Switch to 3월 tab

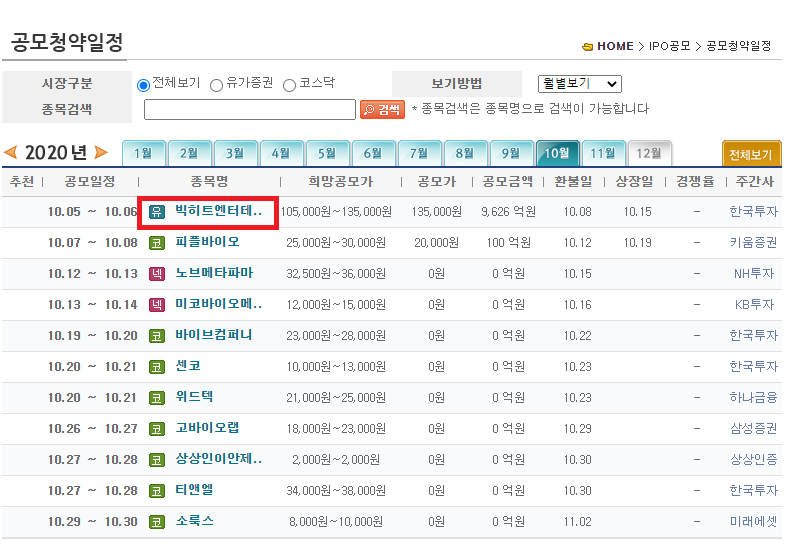click(x=235, y=153)
